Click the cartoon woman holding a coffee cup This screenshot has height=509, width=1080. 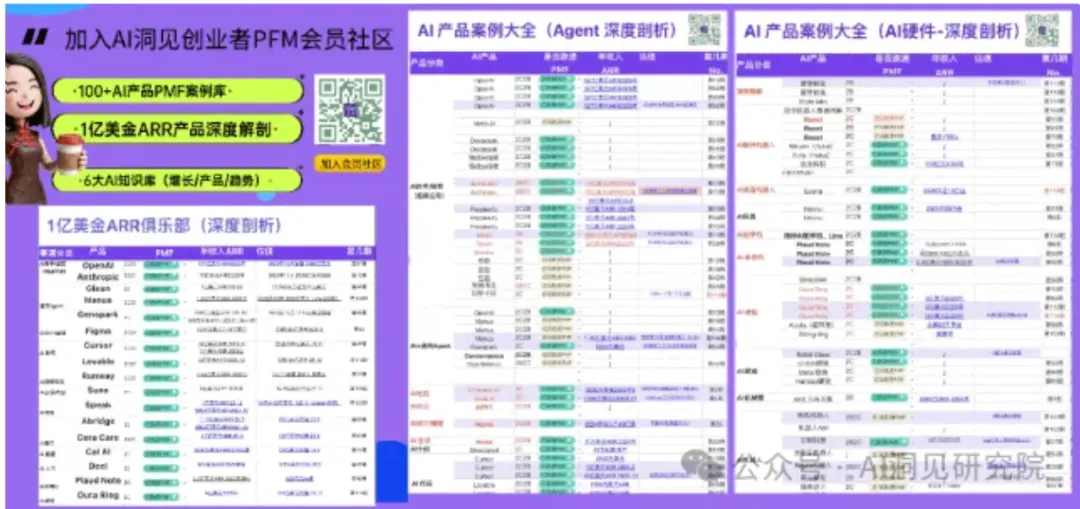tap(43, 129)
